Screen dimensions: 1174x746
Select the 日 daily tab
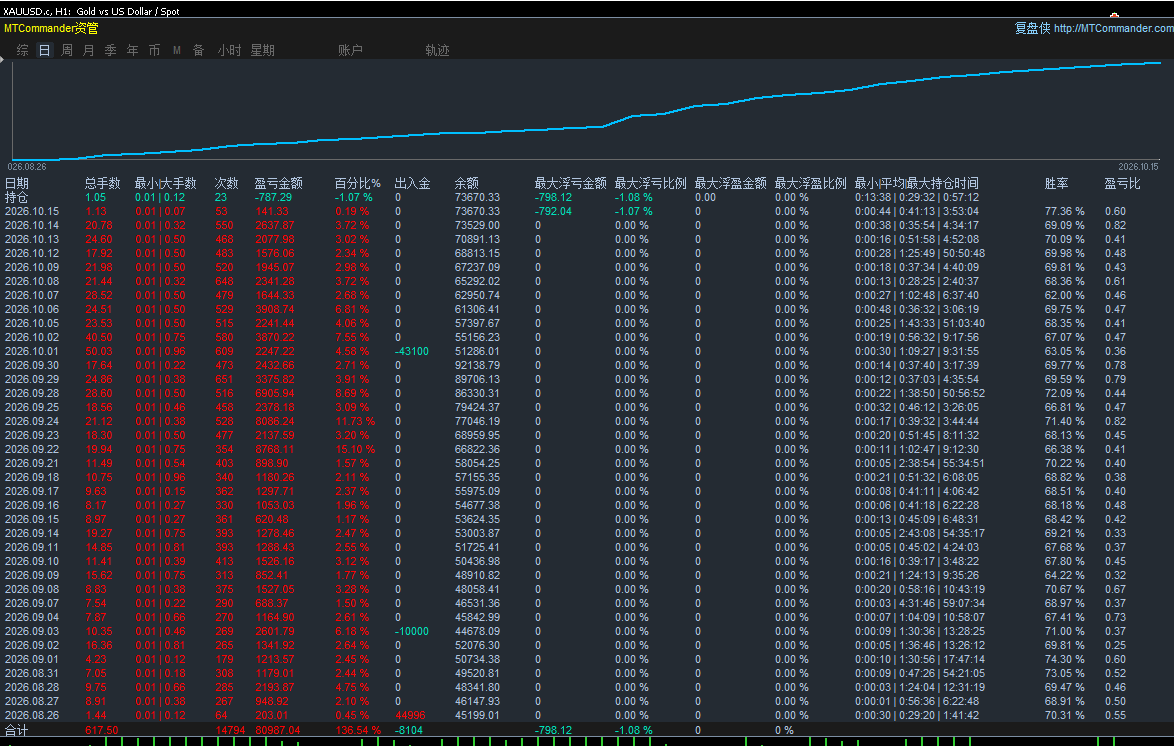pos(45,50)
